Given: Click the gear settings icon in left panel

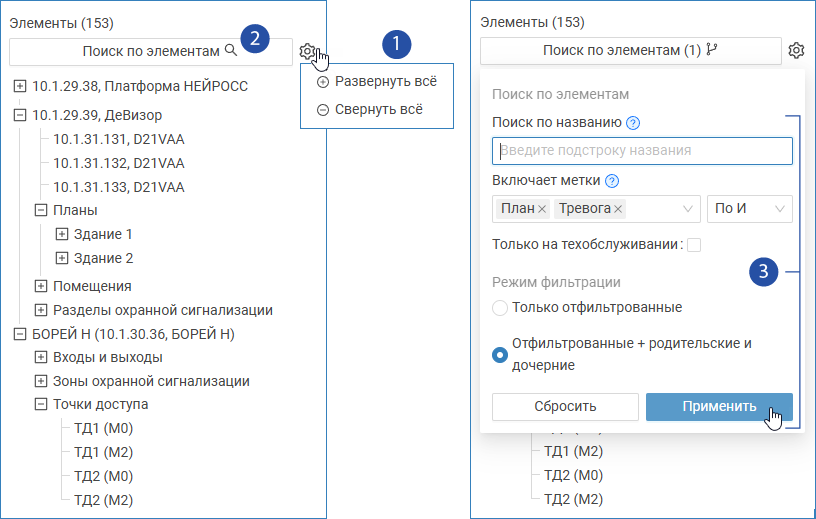Looking at the screenshot, I should 308,50.
